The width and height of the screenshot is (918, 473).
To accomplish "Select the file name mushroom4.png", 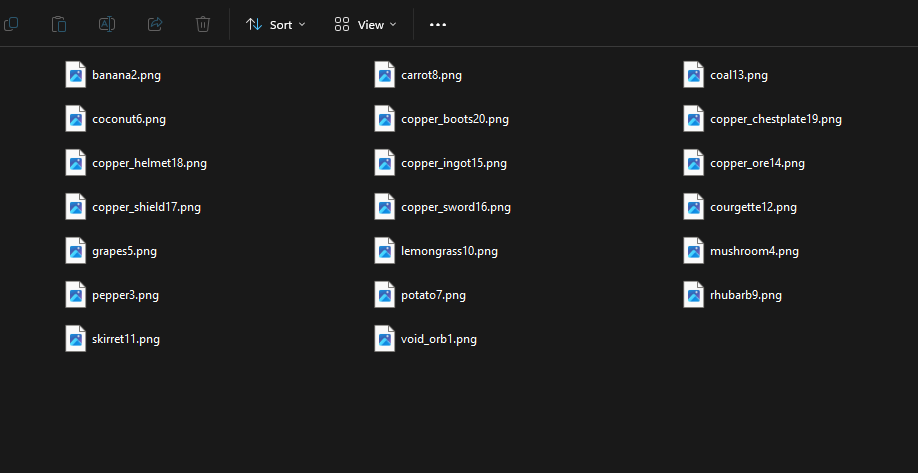I will click(755, 251).
